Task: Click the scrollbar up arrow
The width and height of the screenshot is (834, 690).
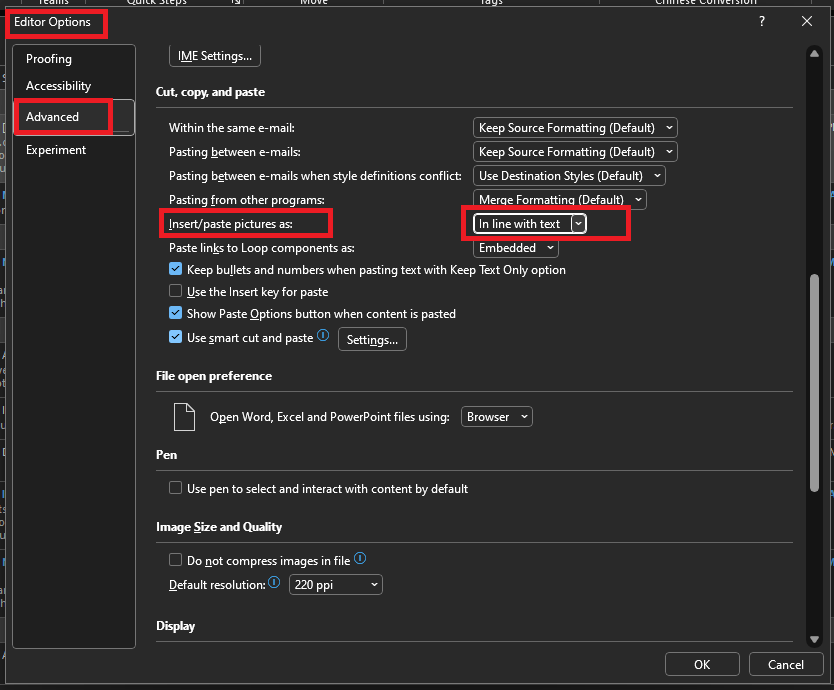Action: point(814,53)
